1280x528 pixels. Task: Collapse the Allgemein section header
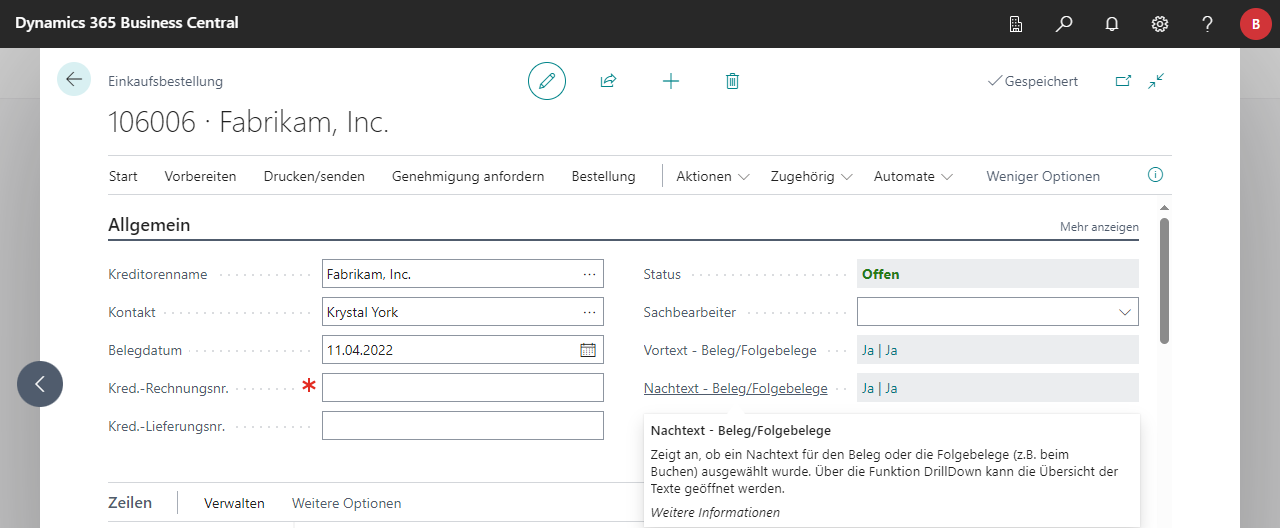[149, 225]
